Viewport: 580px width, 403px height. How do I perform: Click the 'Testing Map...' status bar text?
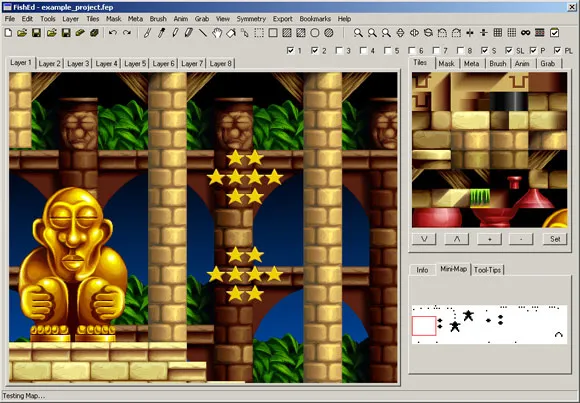tap(24, 396)
